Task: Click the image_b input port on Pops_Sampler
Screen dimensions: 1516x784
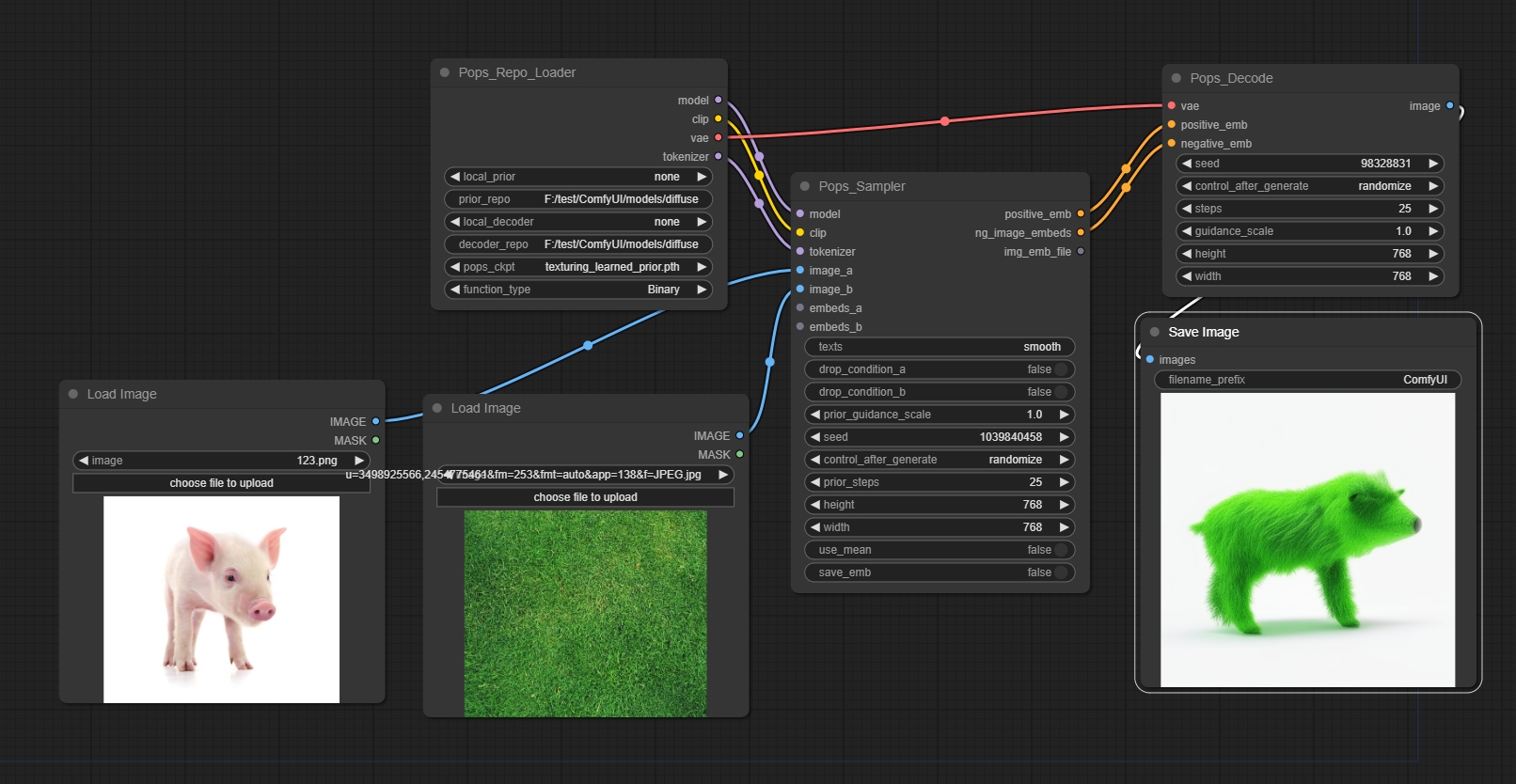Action: click(800, 289)
